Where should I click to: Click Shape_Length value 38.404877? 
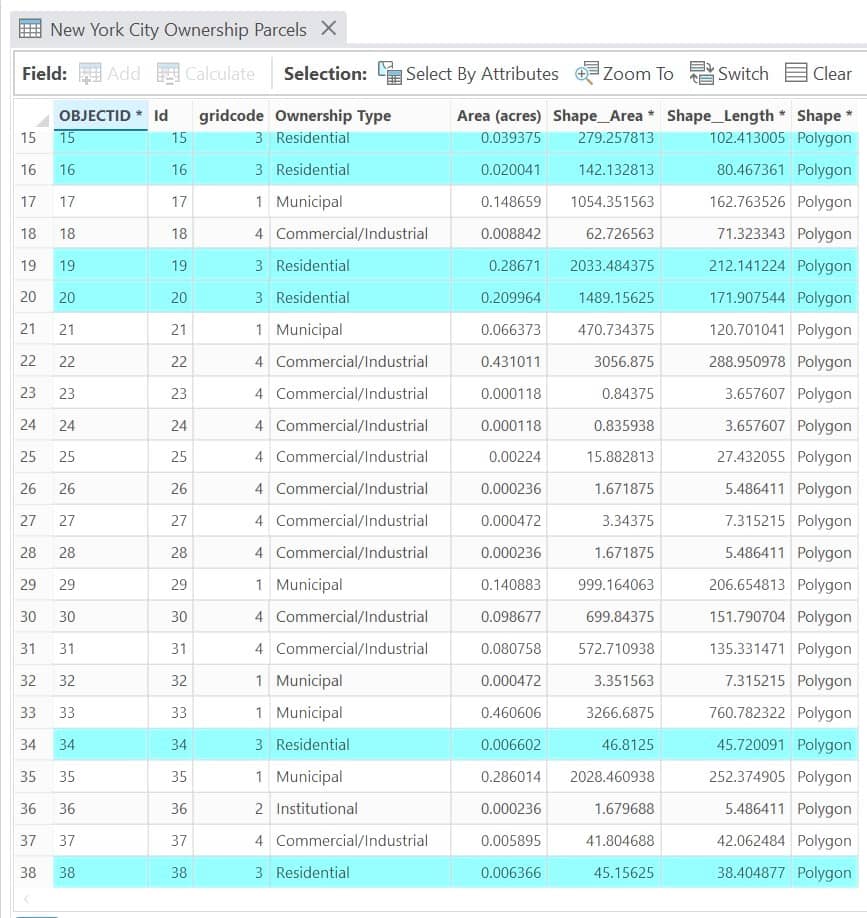coord(726,873)
